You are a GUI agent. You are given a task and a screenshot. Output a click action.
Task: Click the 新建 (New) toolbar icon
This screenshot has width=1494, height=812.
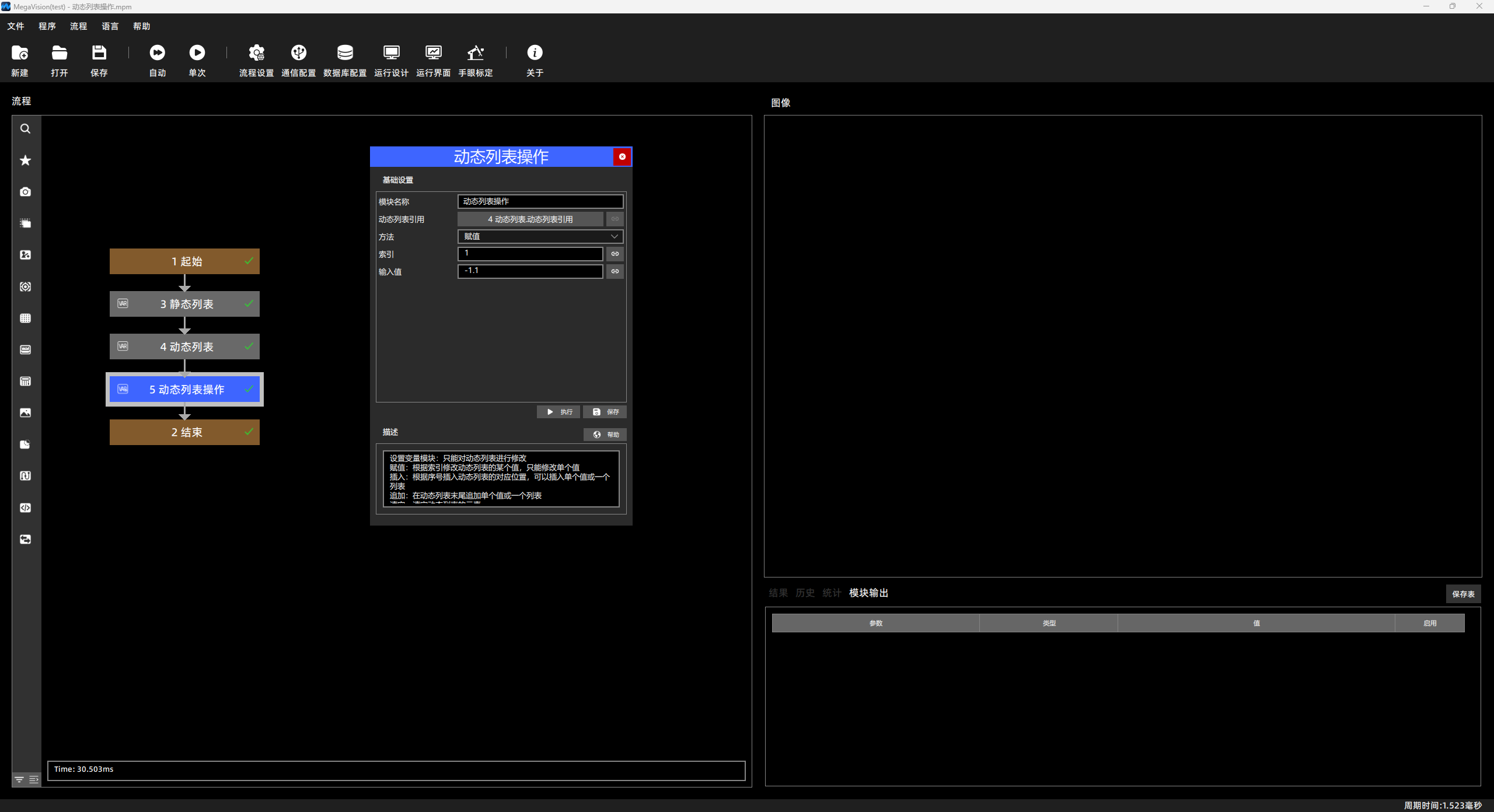click(x=20, y=53)
